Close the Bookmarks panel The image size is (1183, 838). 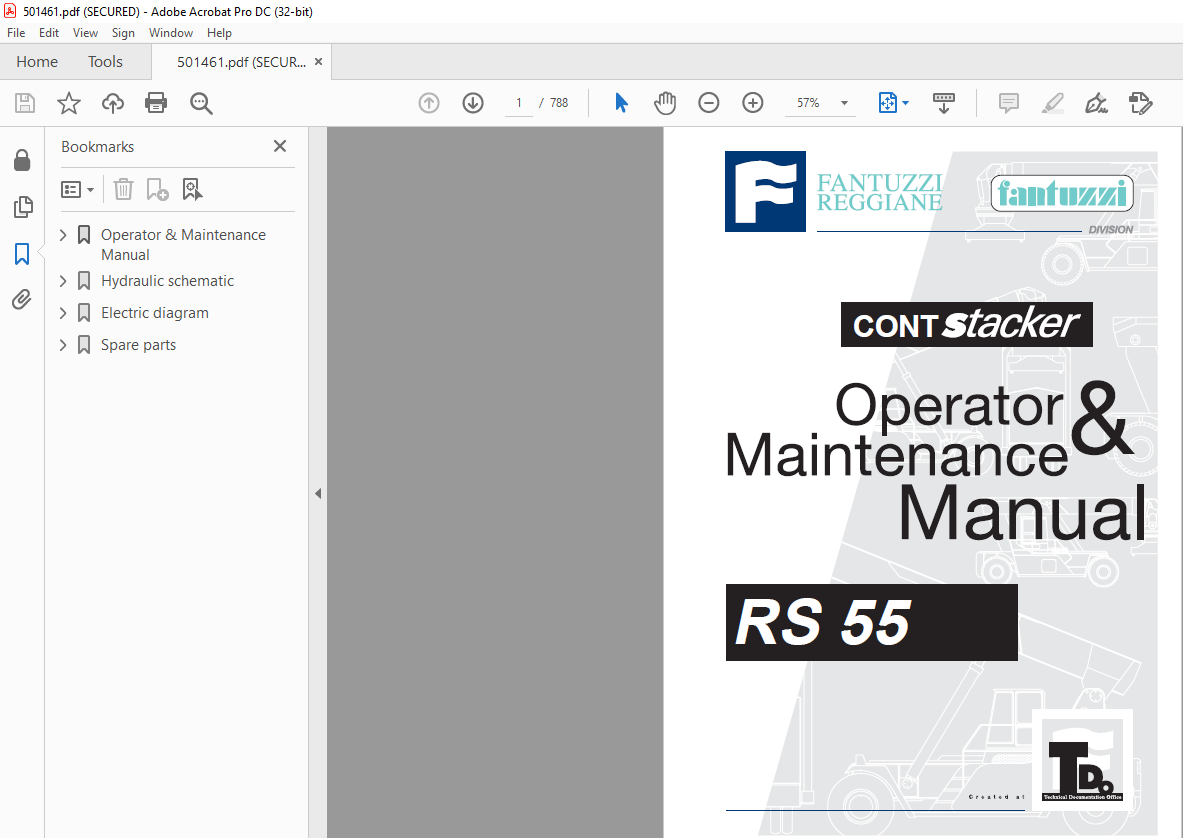pyautogui.click(x=280, y=146)
